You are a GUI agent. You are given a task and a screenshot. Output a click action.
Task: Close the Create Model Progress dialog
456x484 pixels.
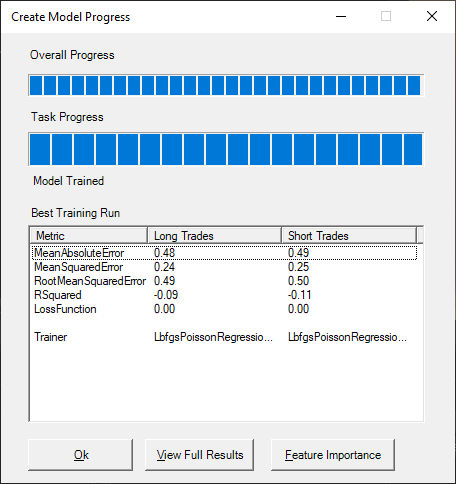(x=432, y=16)
